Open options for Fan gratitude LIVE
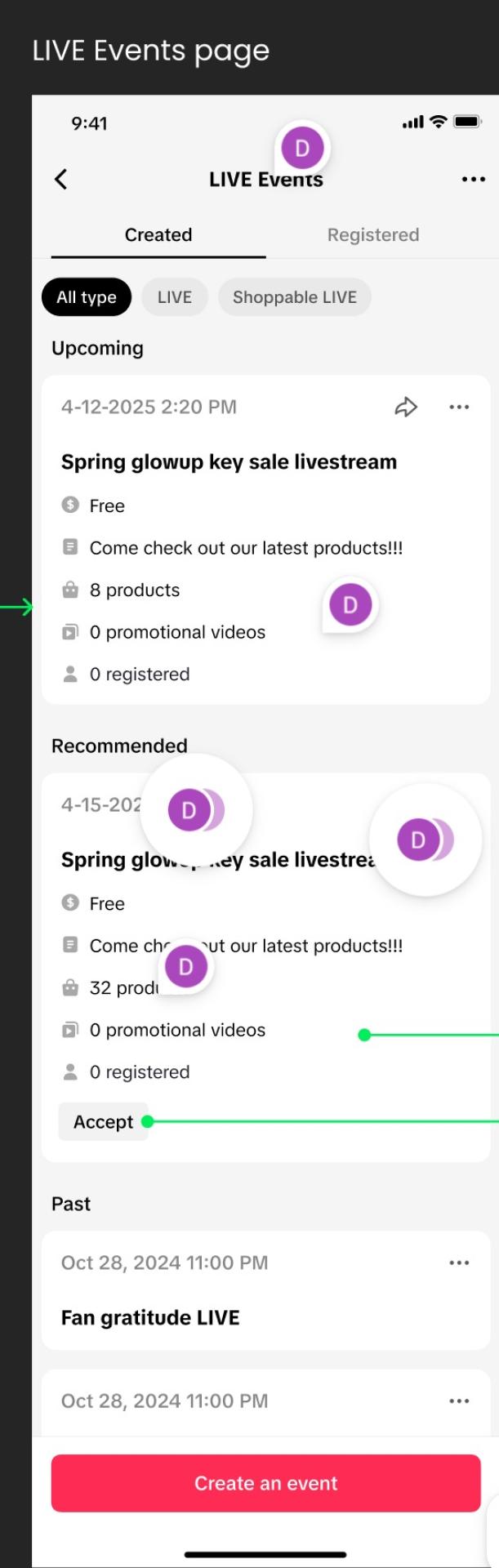 (459, 1262)
